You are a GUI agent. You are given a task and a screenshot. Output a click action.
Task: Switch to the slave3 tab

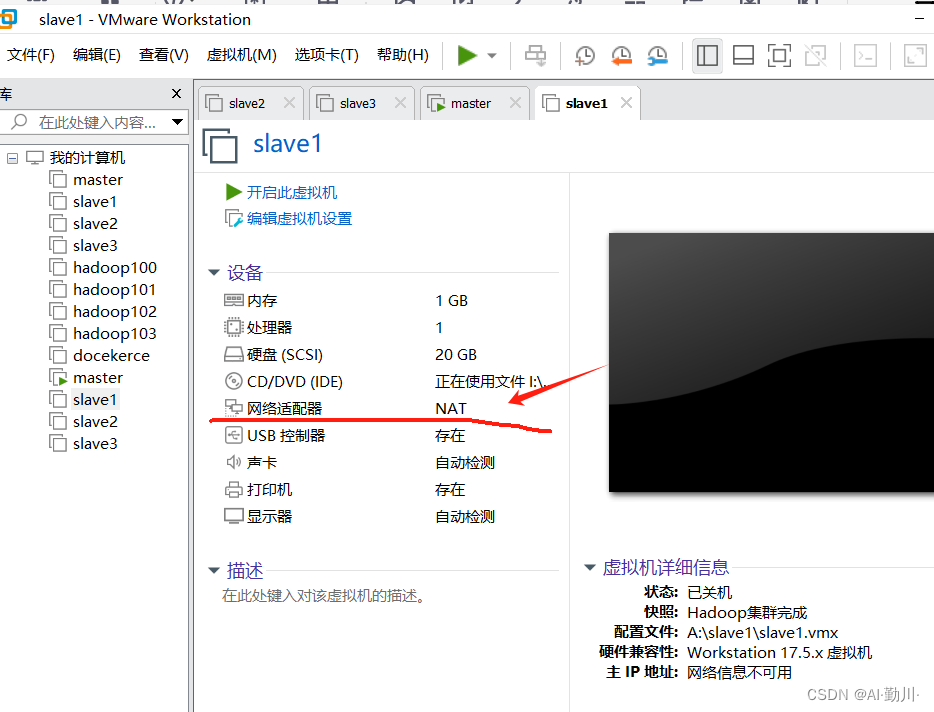click(x=357, y=104)
